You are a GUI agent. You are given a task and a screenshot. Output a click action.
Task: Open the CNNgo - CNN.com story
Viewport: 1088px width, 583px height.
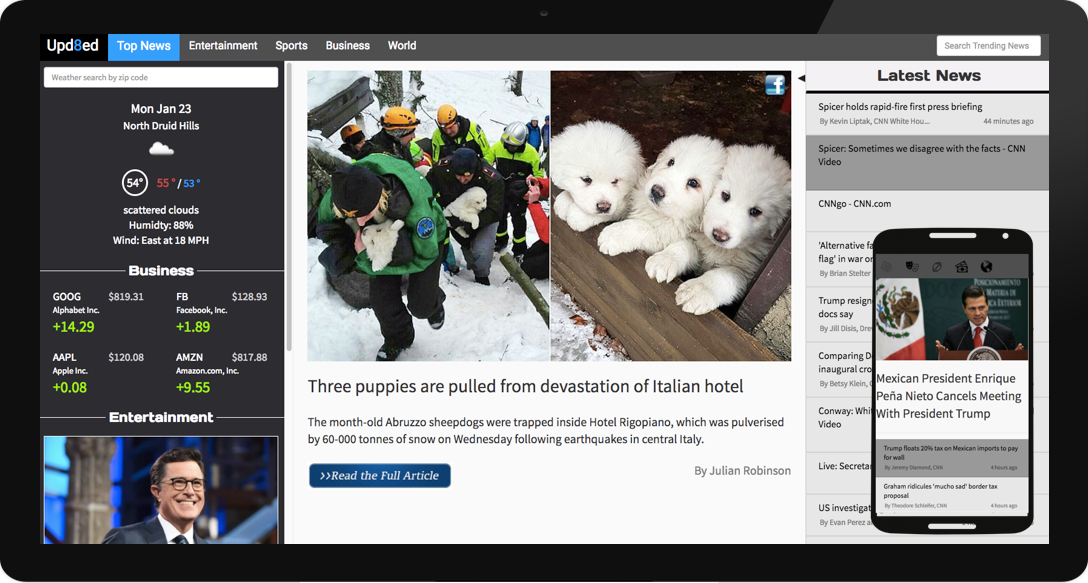(927, 210)
